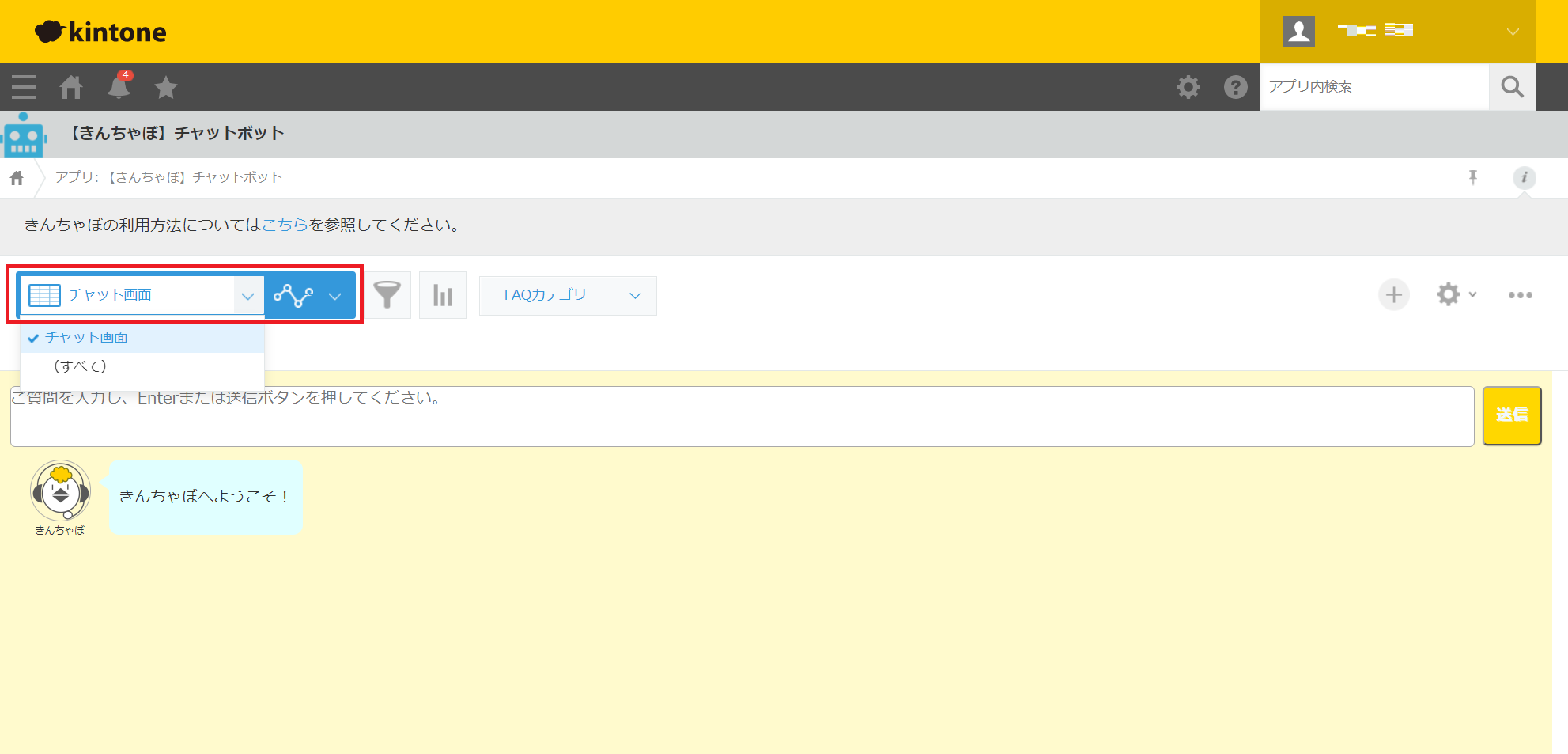Toggle the app info icon
The image size is (1568, 754).
pos(1524,177)
